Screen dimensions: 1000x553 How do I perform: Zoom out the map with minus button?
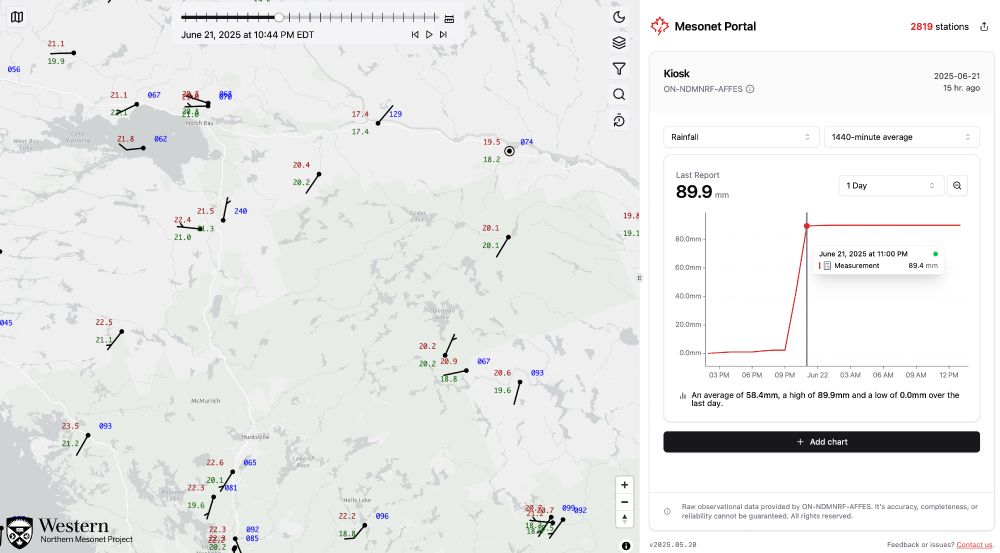pos(624,502)
